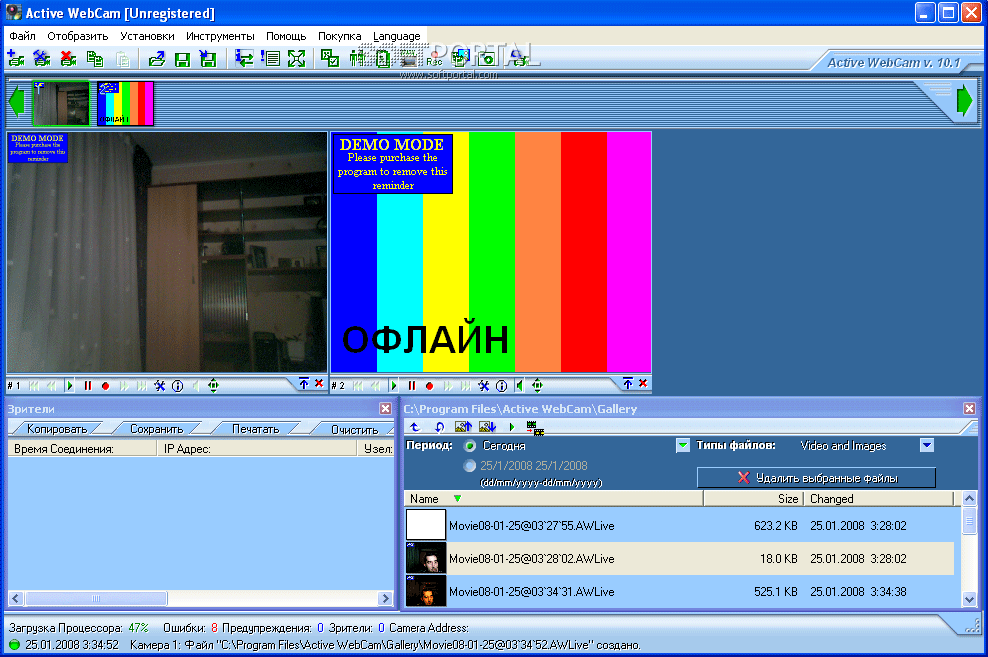988x657 pixels.
Task: Show camera #1 info icon
Action: coord(178,386)
